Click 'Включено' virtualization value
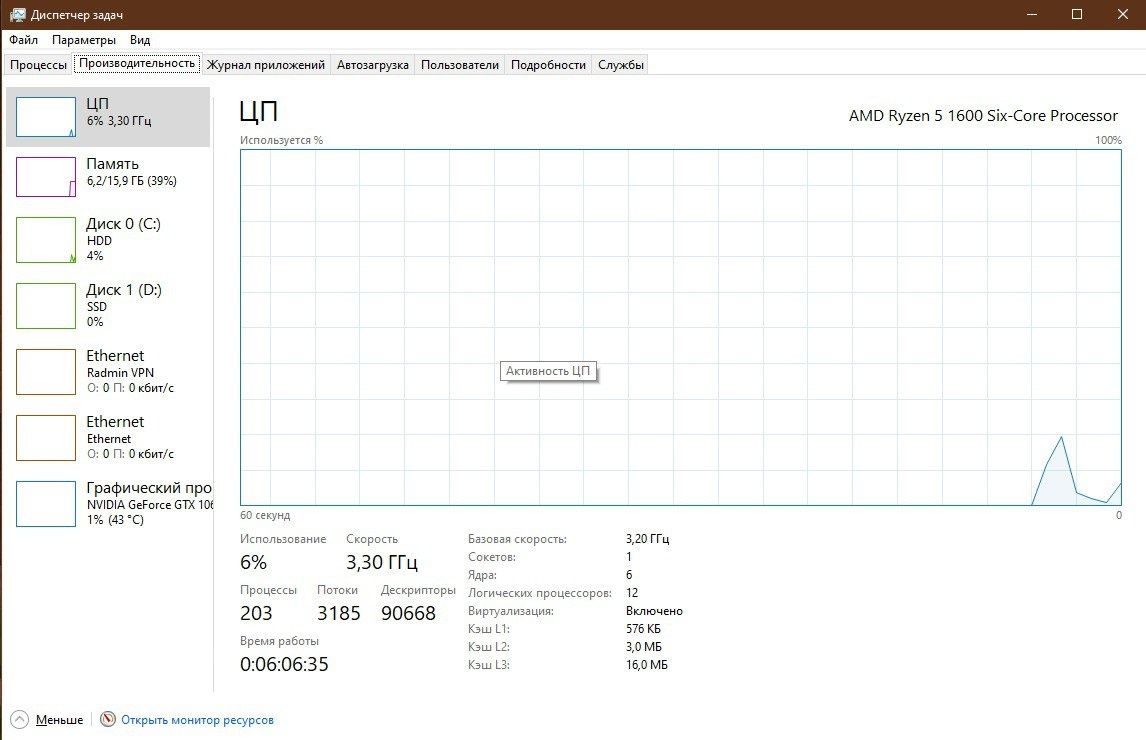The width and height of the screenshot is (1146, 740). coord(654,611)
